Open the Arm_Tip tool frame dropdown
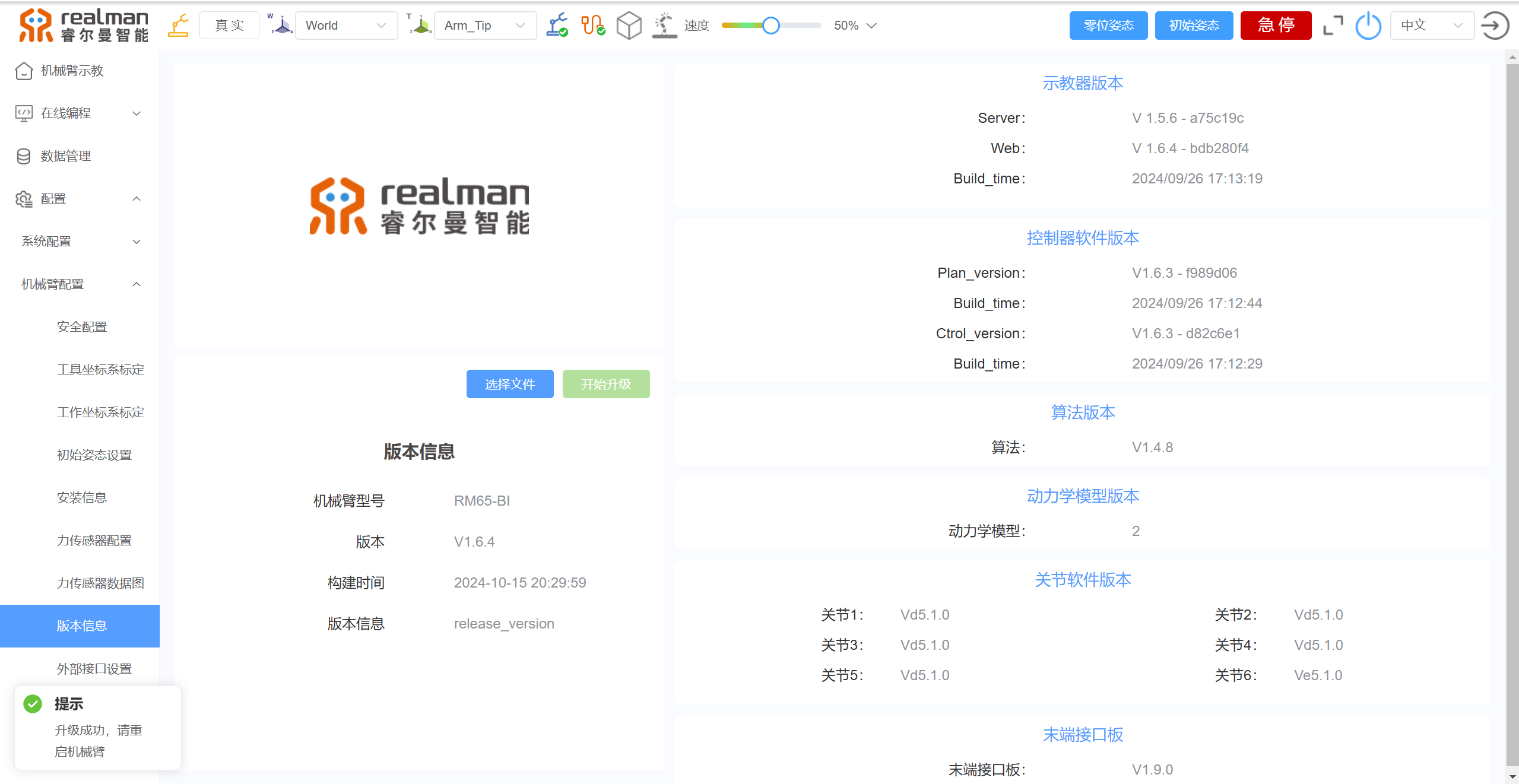The height and width of the screenshot is (784, 1519). click(x=485, y=26)
